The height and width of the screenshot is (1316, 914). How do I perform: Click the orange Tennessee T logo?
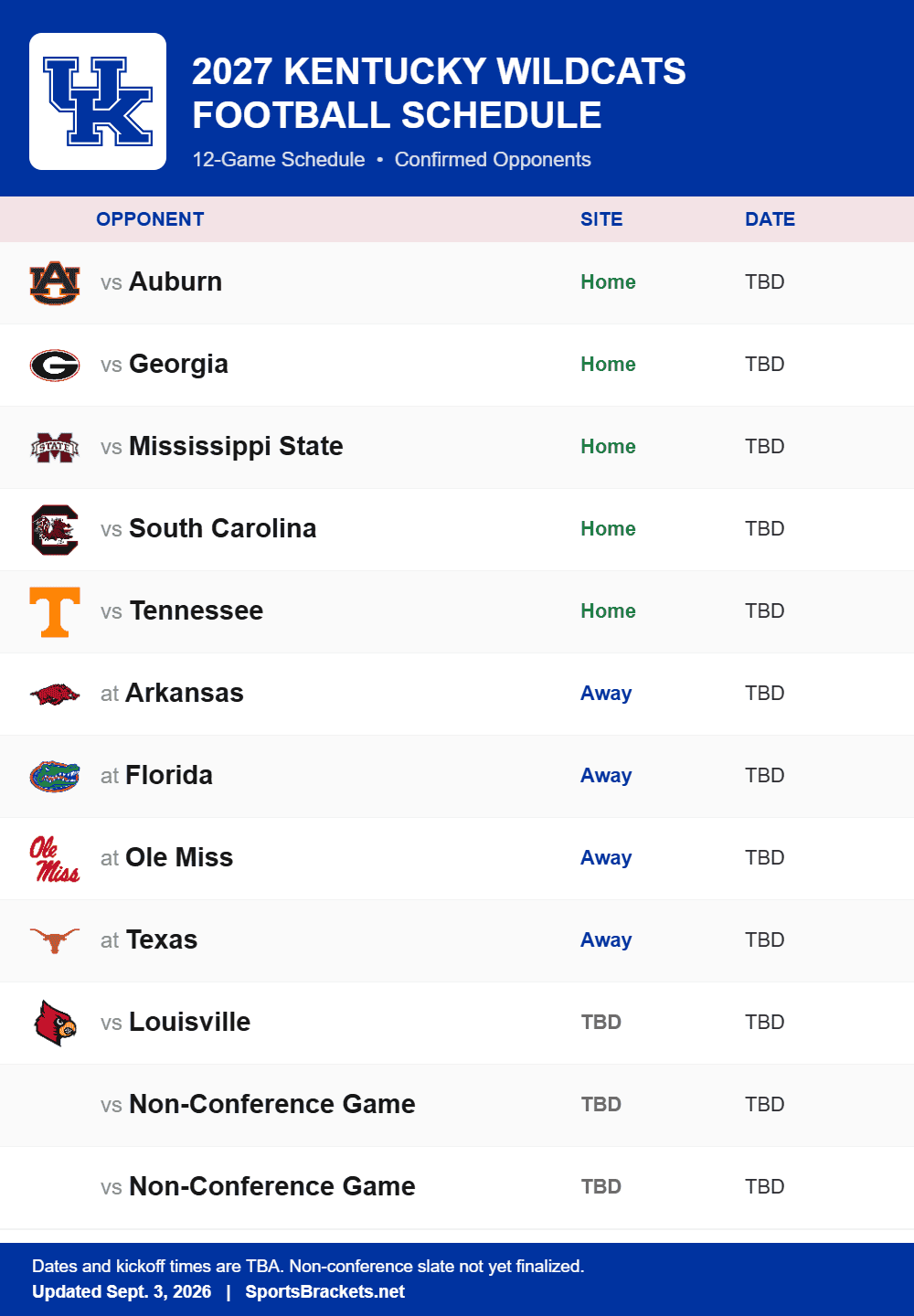[x=55, y=611]
